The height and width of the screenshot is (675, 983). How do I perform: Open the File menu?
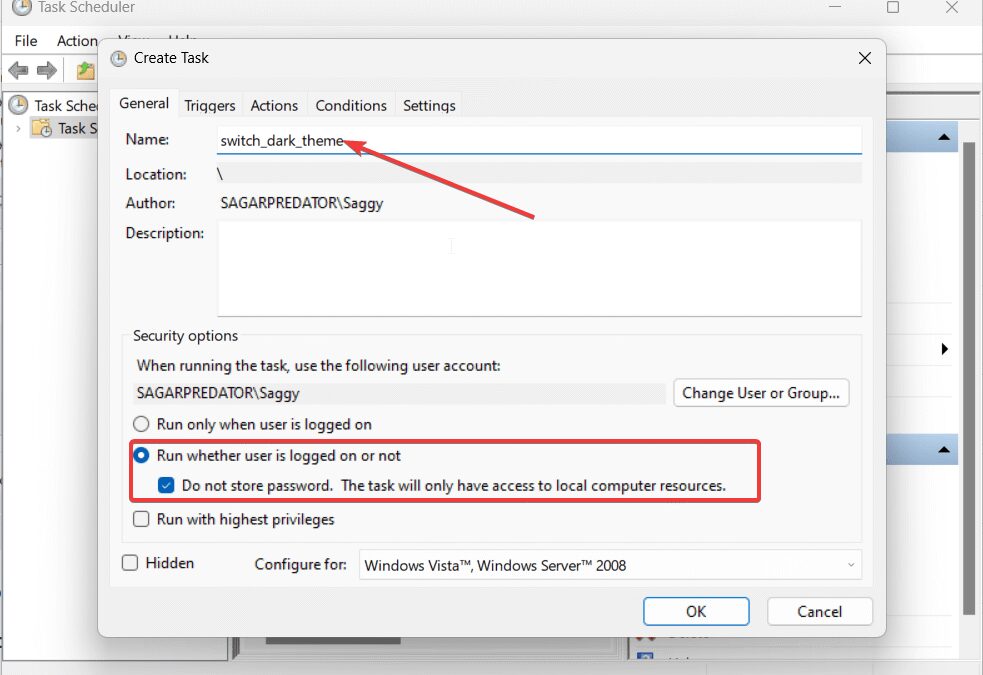coord(25,41)
